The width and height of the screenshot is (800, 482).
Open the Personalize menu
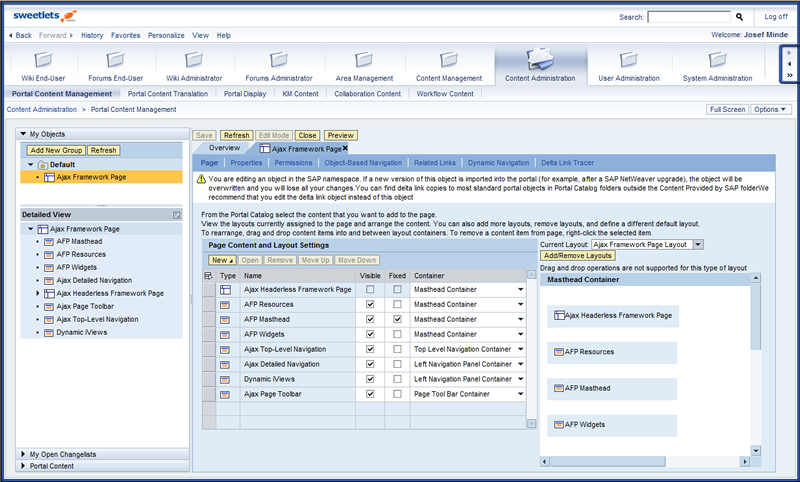(166, 35)
